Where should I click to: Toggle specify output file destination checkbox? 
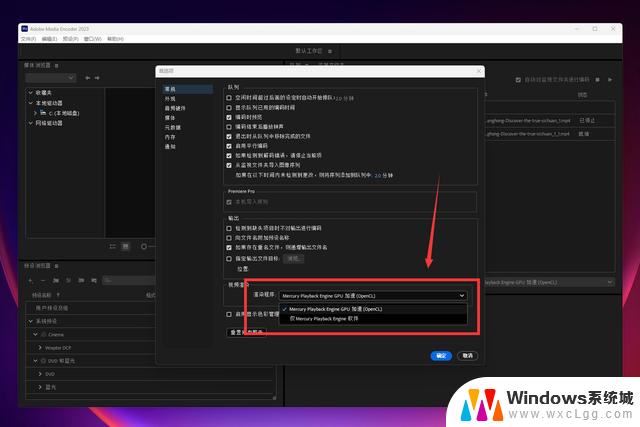229,259
